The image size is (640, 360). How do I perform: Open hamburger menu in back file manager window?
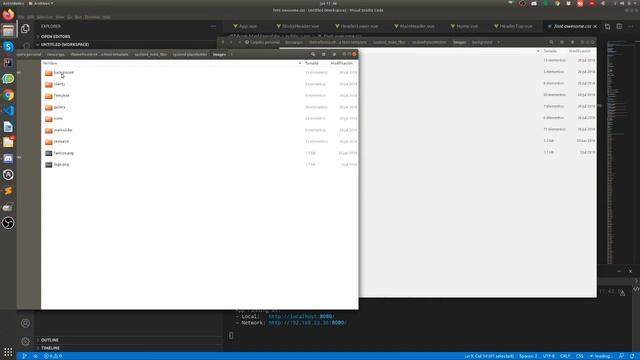point(572,42)
